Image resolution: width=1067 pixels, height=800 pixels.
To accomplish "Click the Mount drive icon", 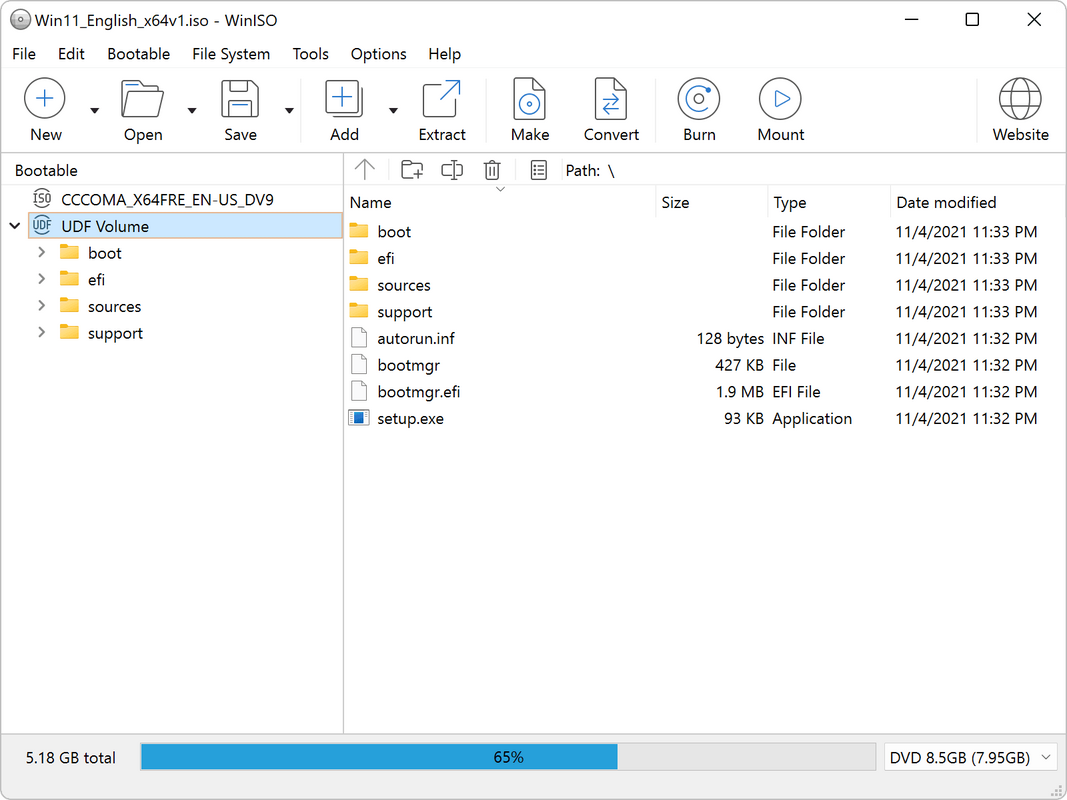I will (x=780, y=97).
